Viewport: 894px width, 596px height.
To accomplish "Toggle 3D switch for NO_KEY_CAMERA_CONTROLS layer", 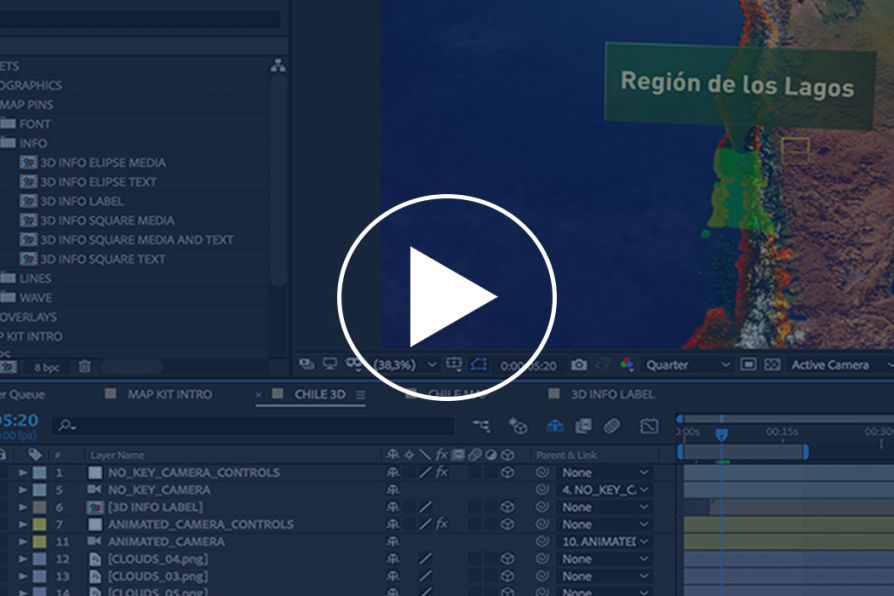I will click(507, 472).
